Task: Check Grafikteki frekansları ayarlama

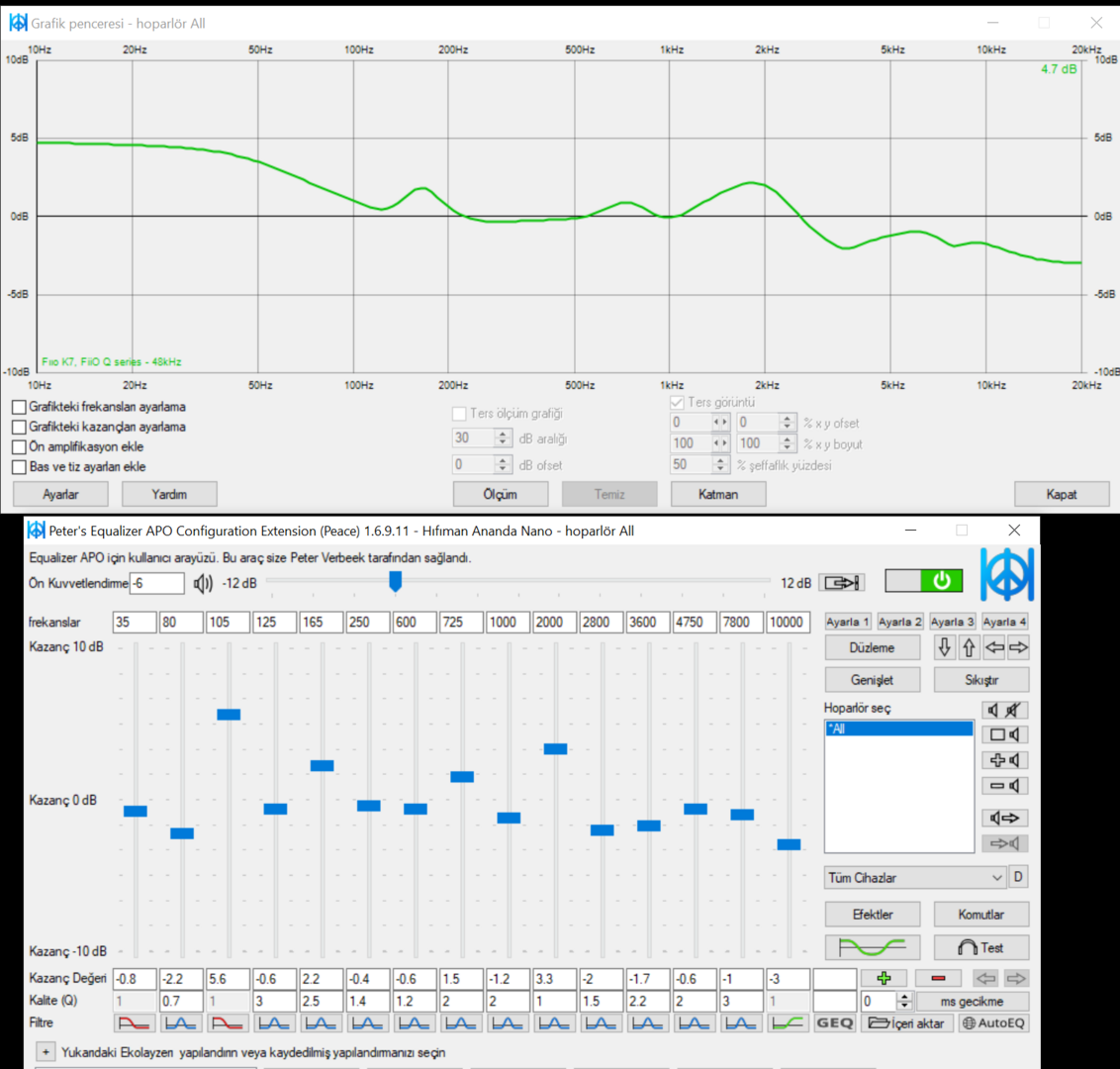Action: 19,407
